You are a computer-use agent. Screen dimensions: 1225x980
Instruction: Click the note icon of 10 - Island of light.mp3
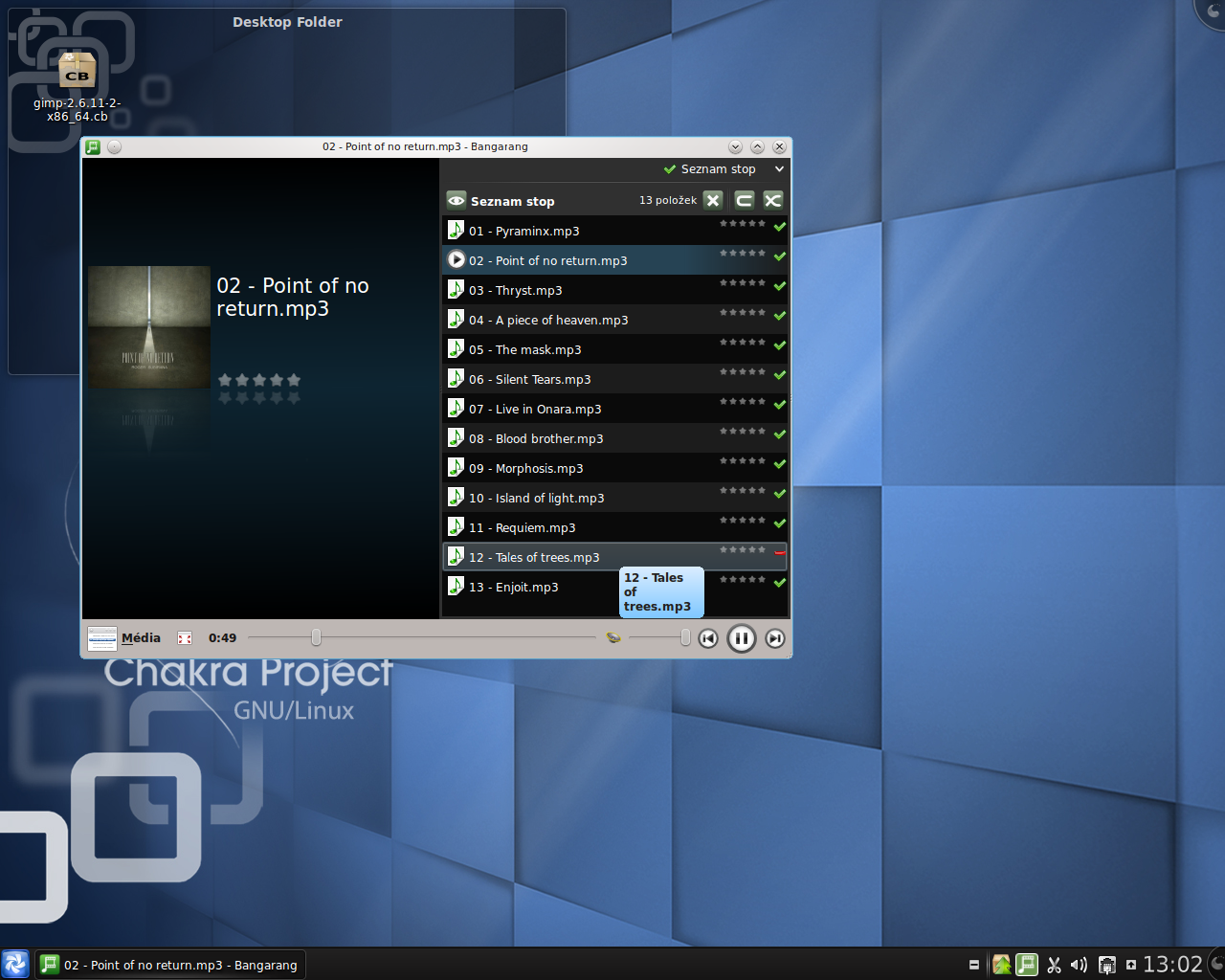coord(457,498)
